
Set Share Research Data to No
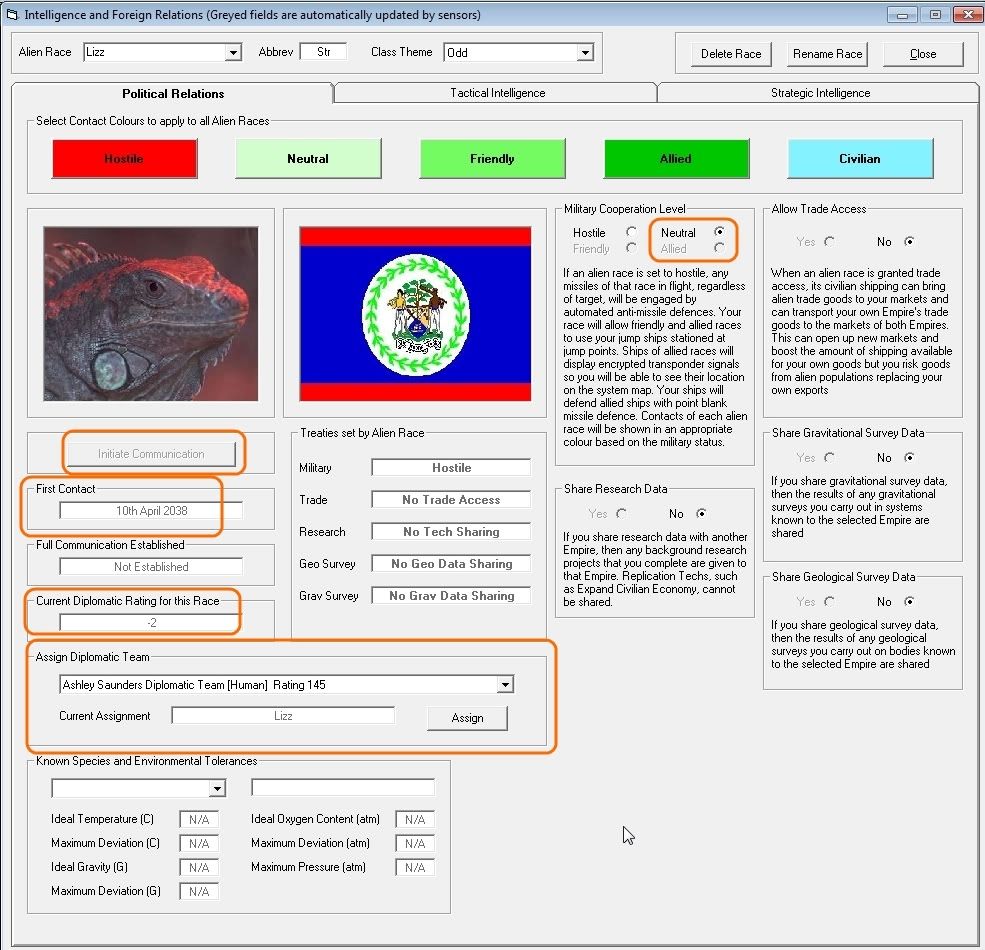701,513
